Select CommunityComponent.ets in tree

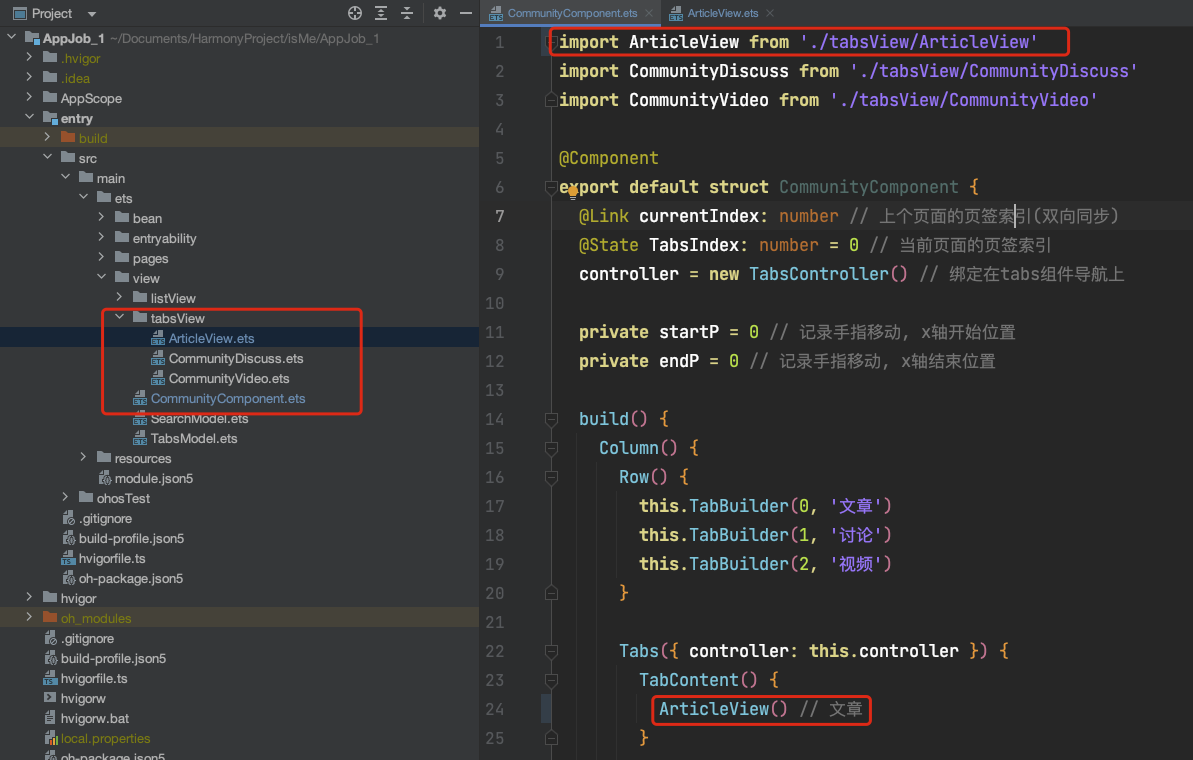(x=227, y=398)
